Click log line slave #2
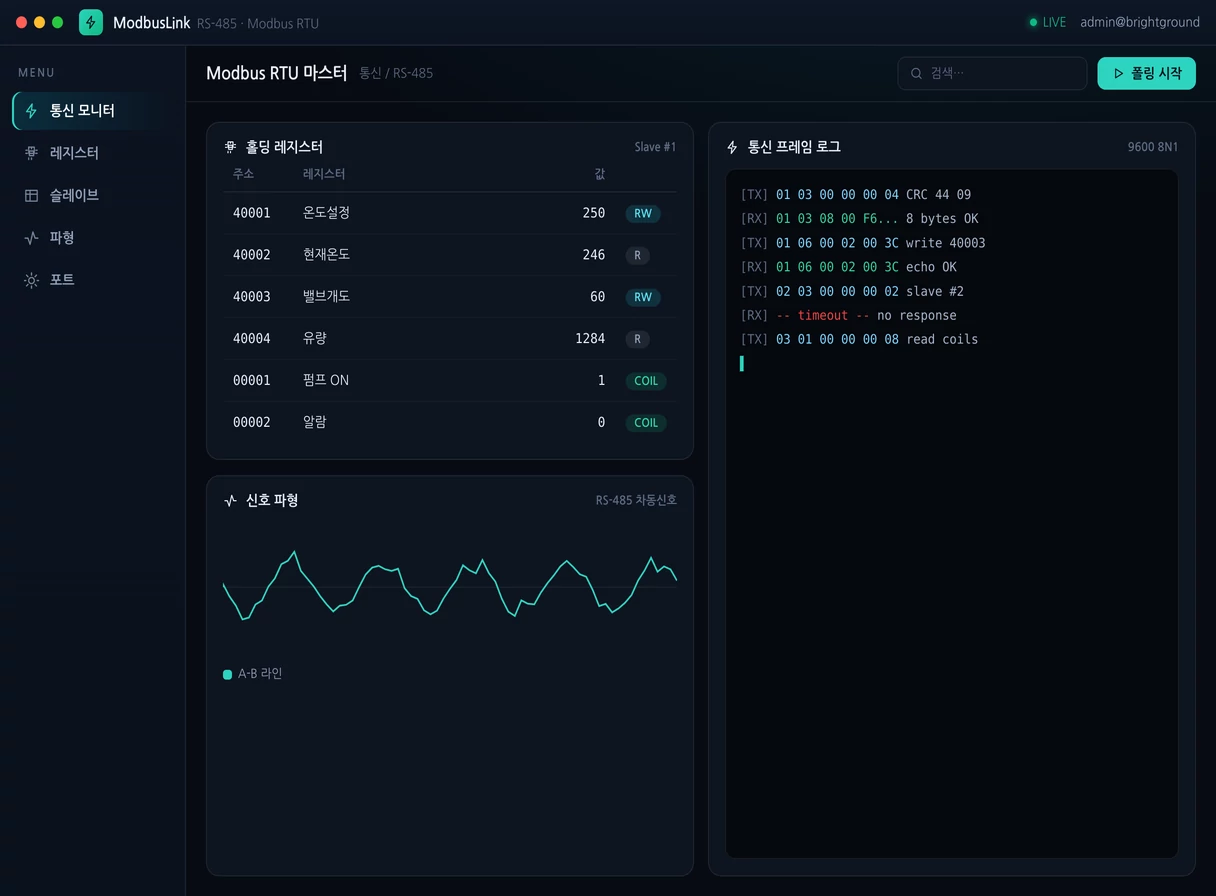Viewport: 1216px width, 896px height. pos(852,291)
